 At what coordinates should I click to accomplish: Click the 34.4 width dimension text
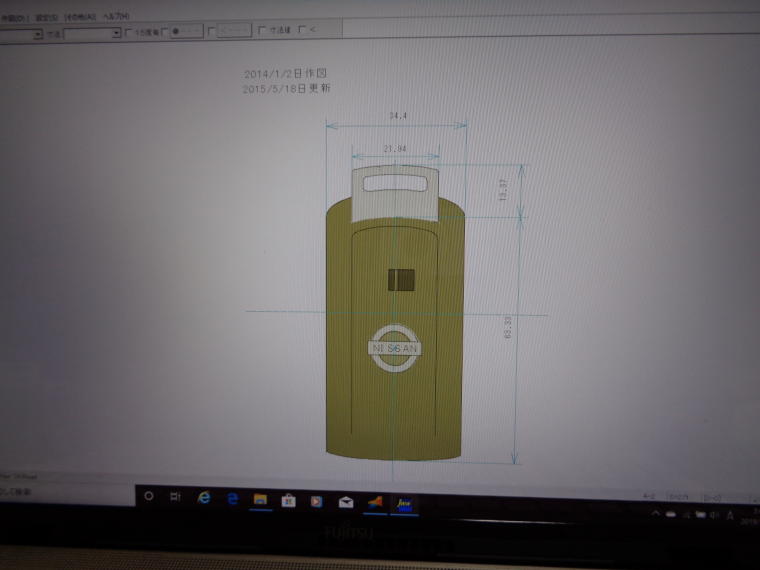pos(398,116)
